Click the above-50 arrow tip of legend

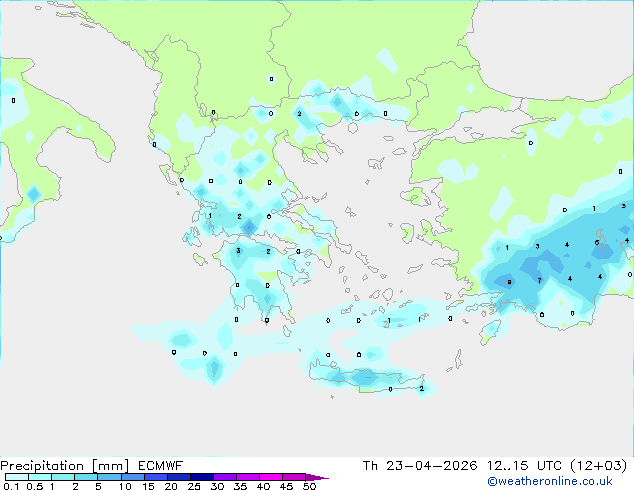pos(317,477)
